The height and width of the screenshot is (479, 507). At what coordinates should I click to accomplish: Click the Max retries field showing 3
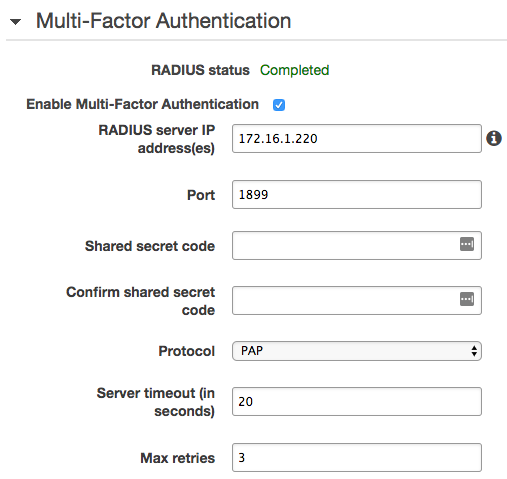(357, 457)
